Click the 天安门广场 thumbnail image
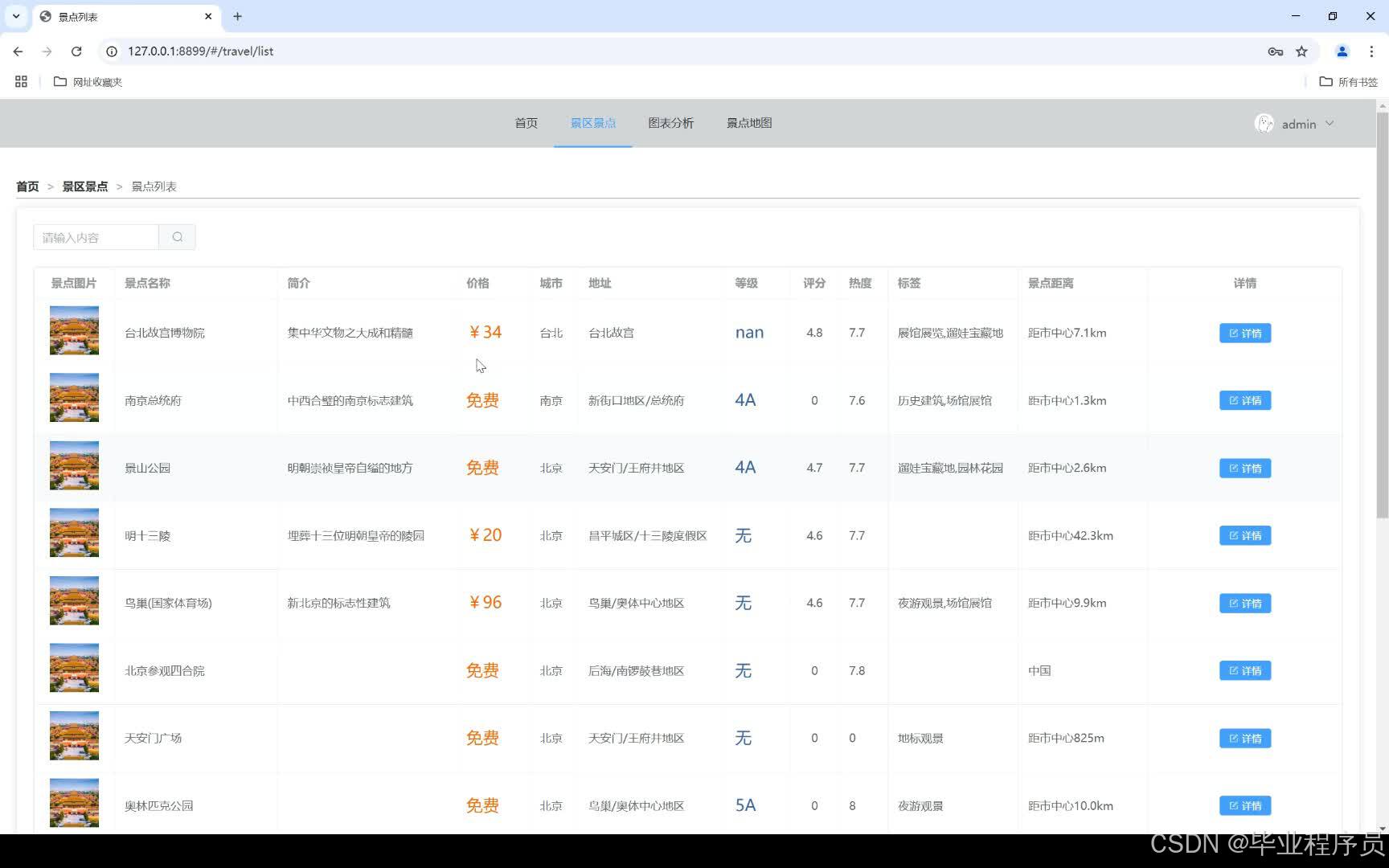Viewport: 1389px width, 868px height. 74,735
